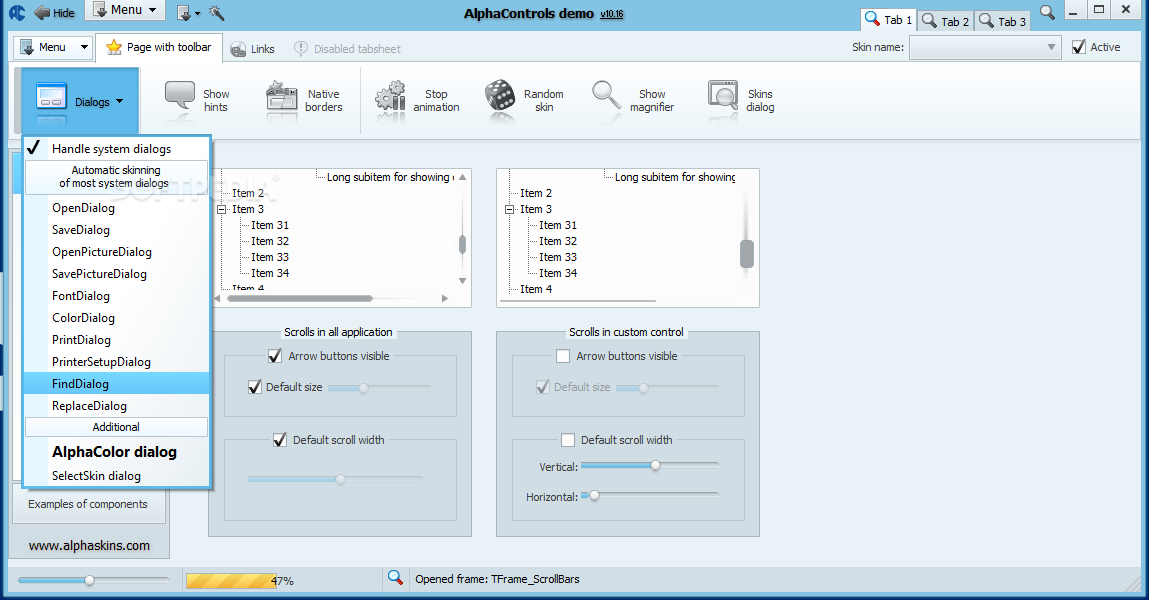Image resolution: width=1149 pixels, height=600 pixels.
Task: Click the magic wand icon in title bar
Action: tap(216, 12)
